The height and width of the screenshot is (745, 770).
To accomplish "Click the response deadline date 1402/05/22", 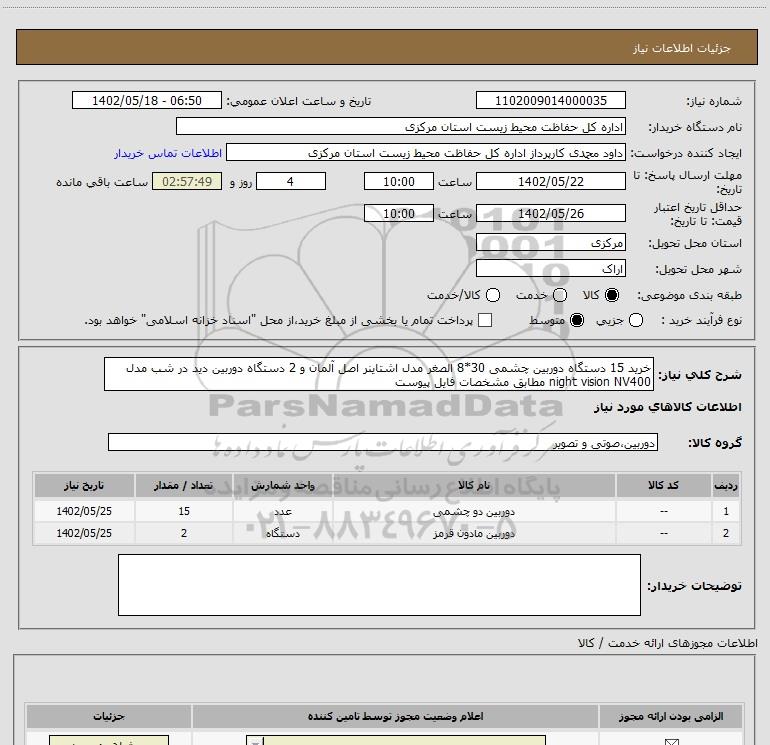I will 550,181.
